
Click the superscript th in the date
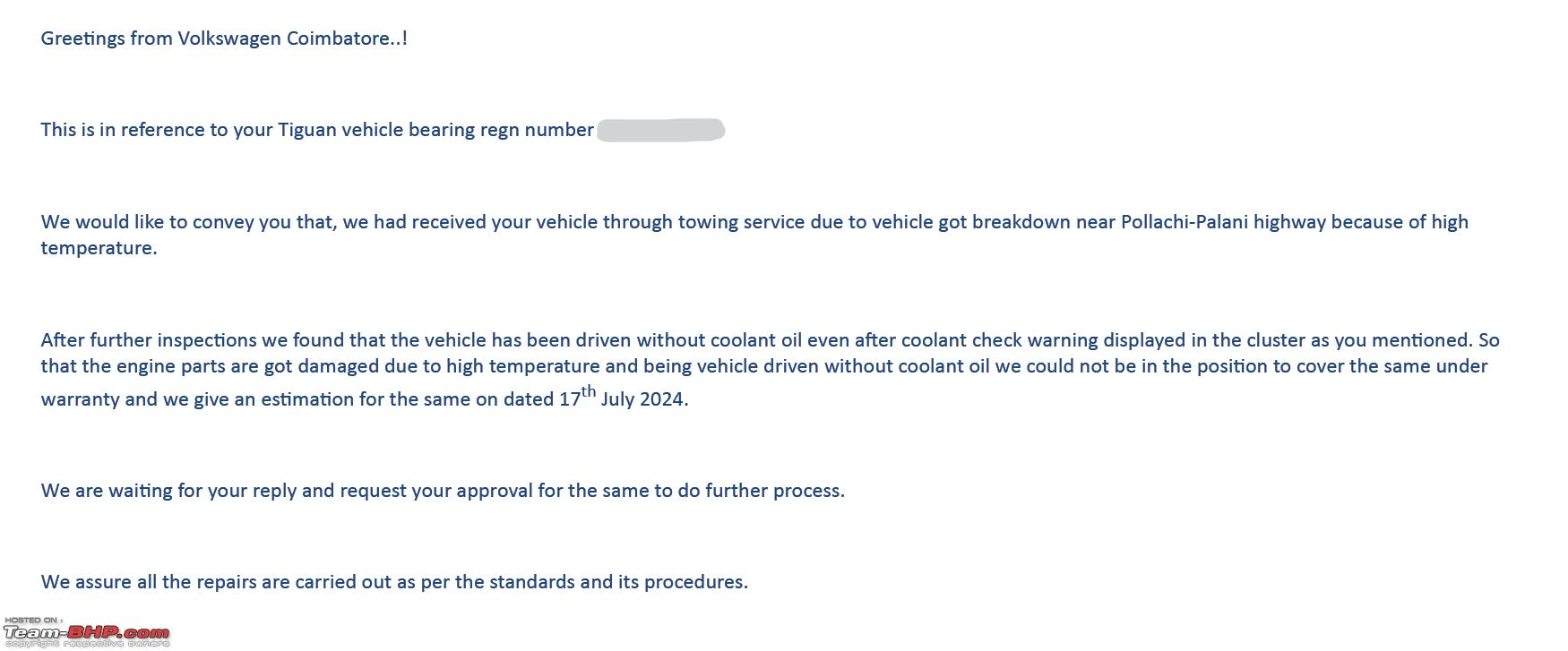(x=589, y=391)
